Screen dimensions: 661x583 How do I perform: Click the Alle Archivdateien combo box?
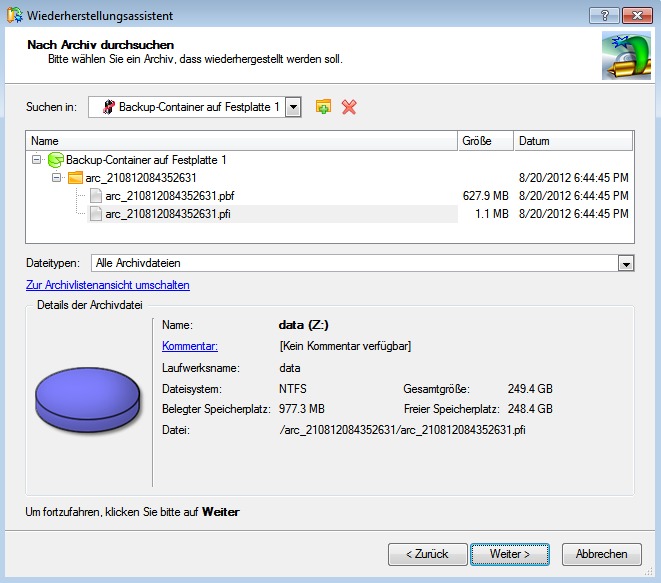coord(363,263)
